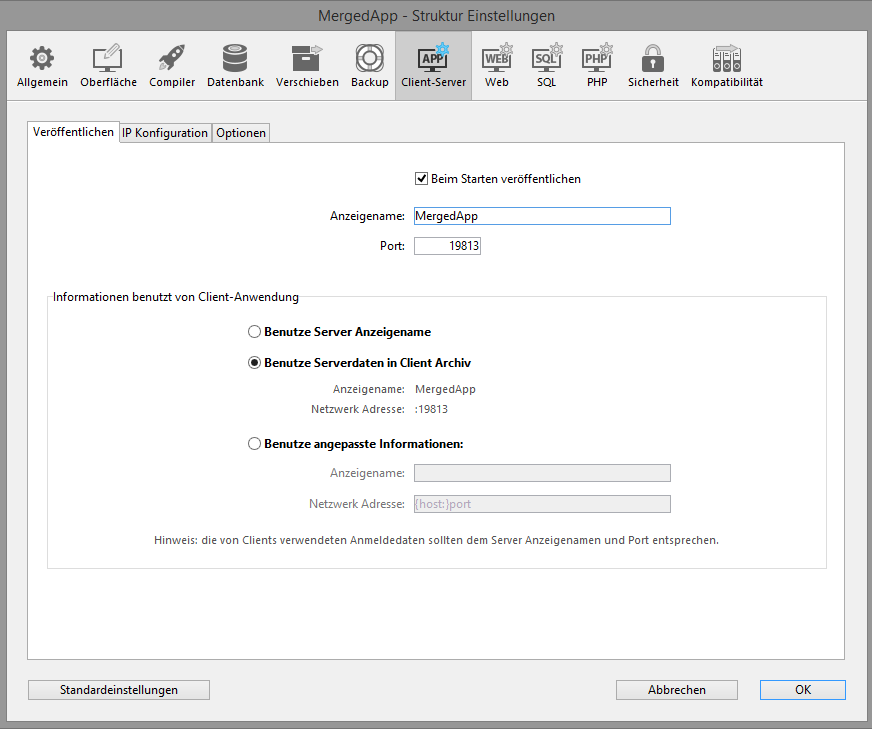Select the Oberfläche settings icon

108,66
